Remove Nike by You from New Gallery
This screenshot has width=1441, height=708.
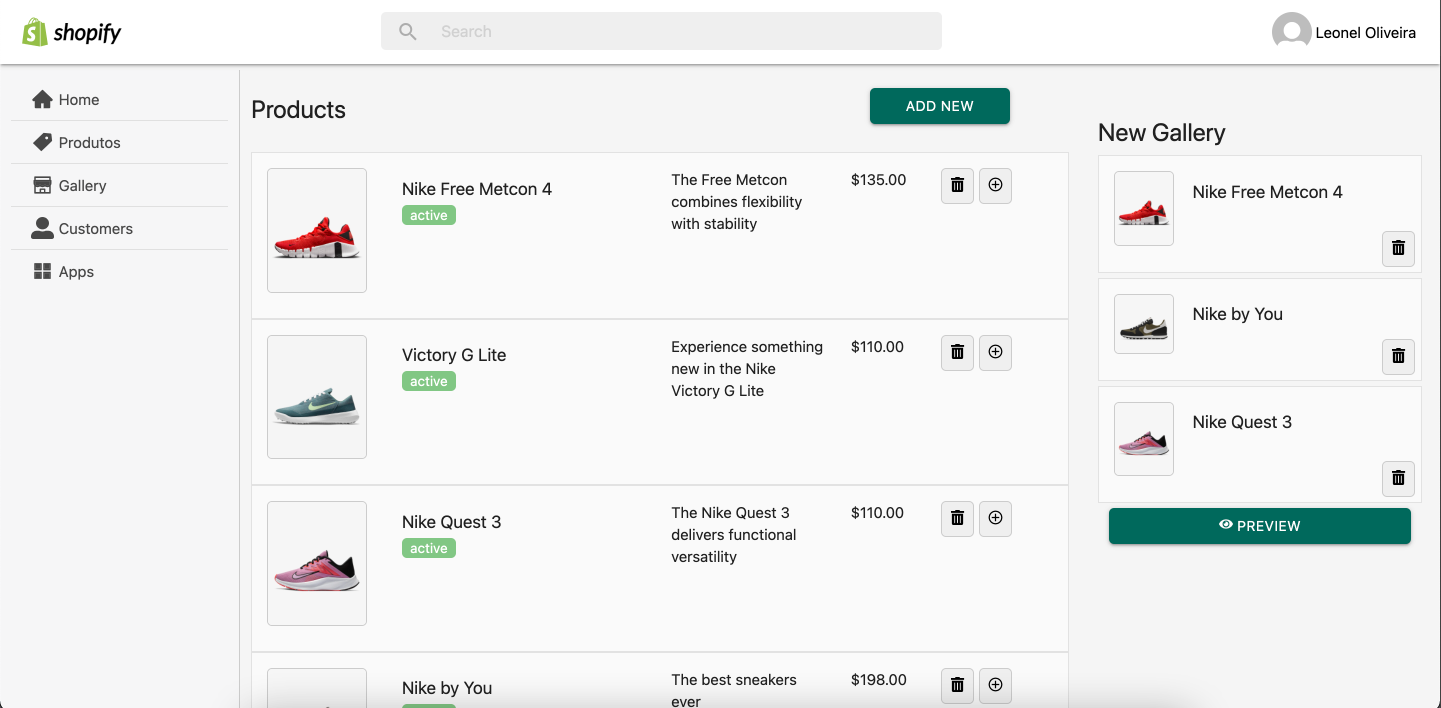click(1397, 357)
